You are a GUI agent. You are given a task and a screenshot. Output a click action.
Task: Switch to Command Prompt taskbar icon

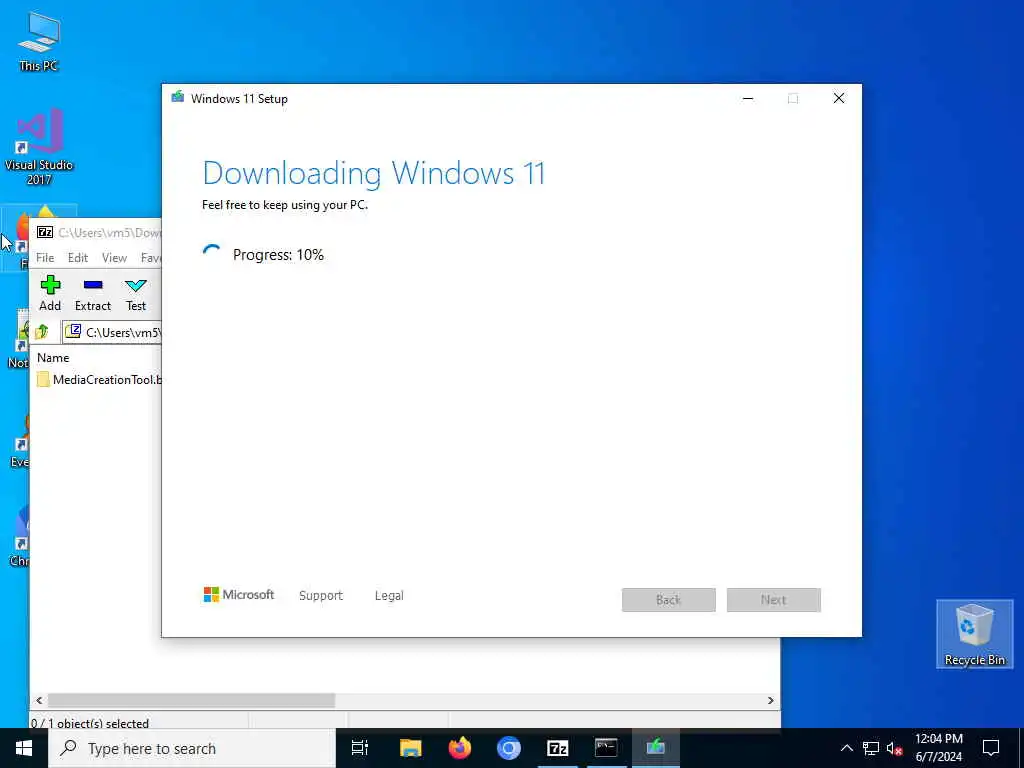(x=606, y=748)
